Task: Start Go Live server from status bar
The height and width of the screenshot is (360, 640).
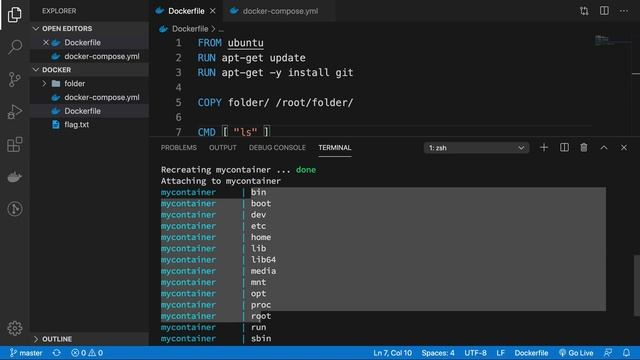Action: 576,353
